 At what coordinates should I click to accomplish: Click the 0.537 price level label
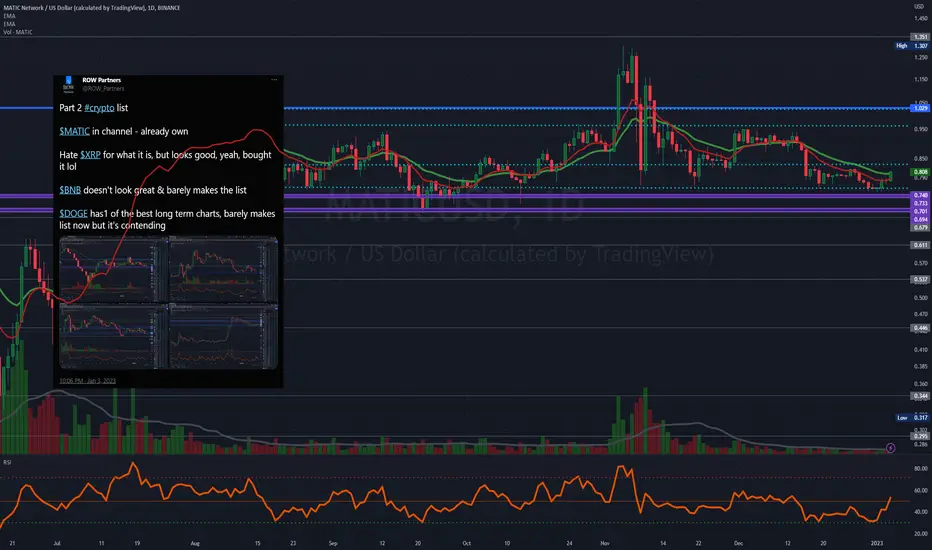pyautogui.click(x=920, y=279)
